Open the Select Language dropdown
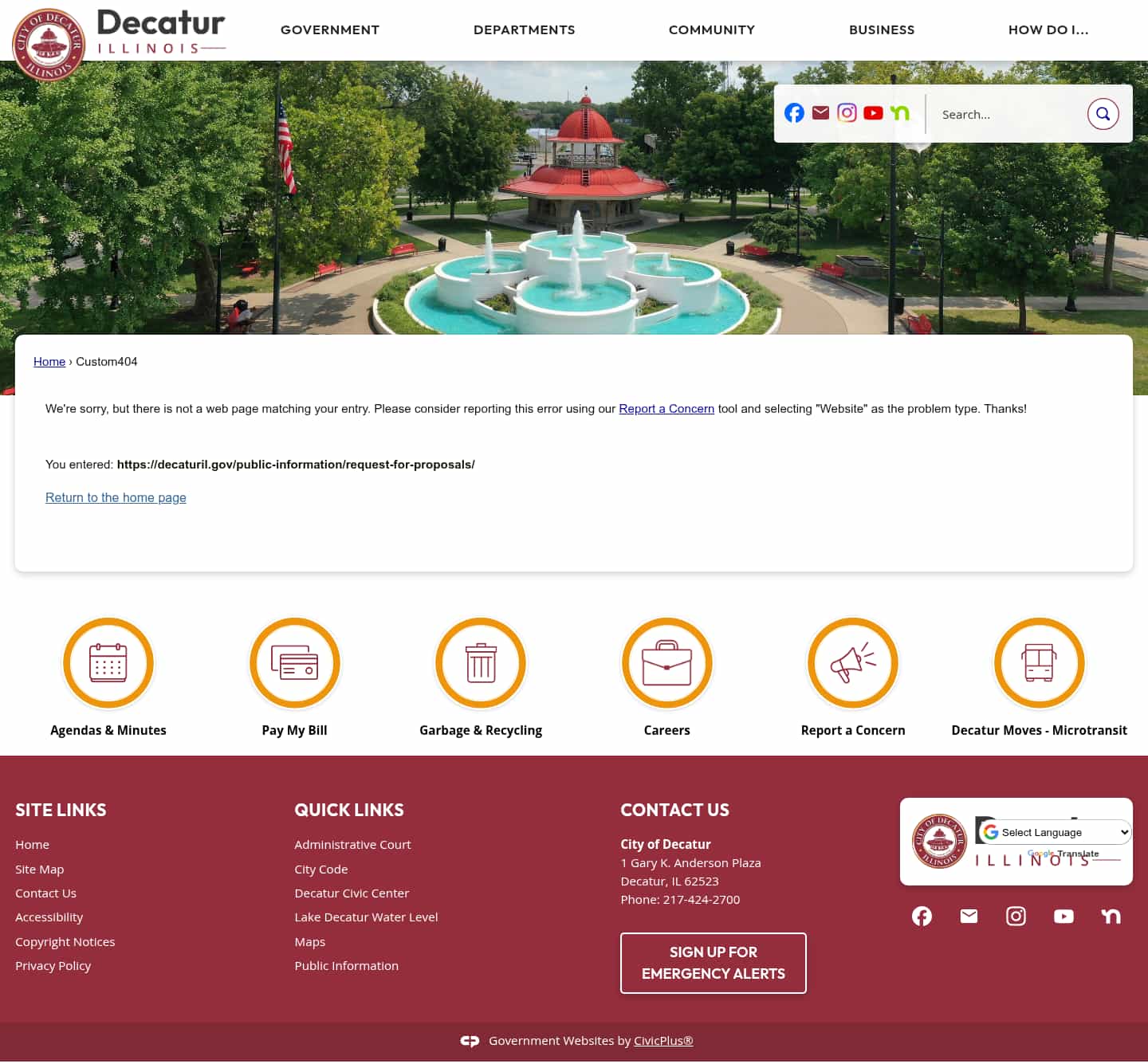1148x1064 pixels. pyautogui.click(x=1052, y=831)
